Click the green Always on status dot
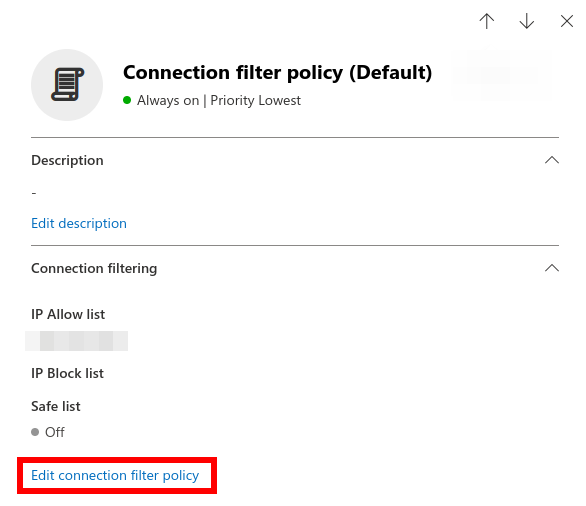 pos(127,100)
